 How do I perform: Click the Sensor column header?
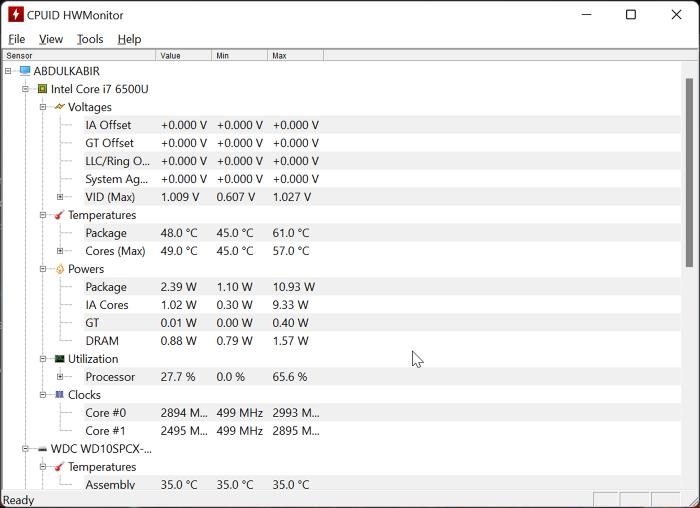[79, 55]
